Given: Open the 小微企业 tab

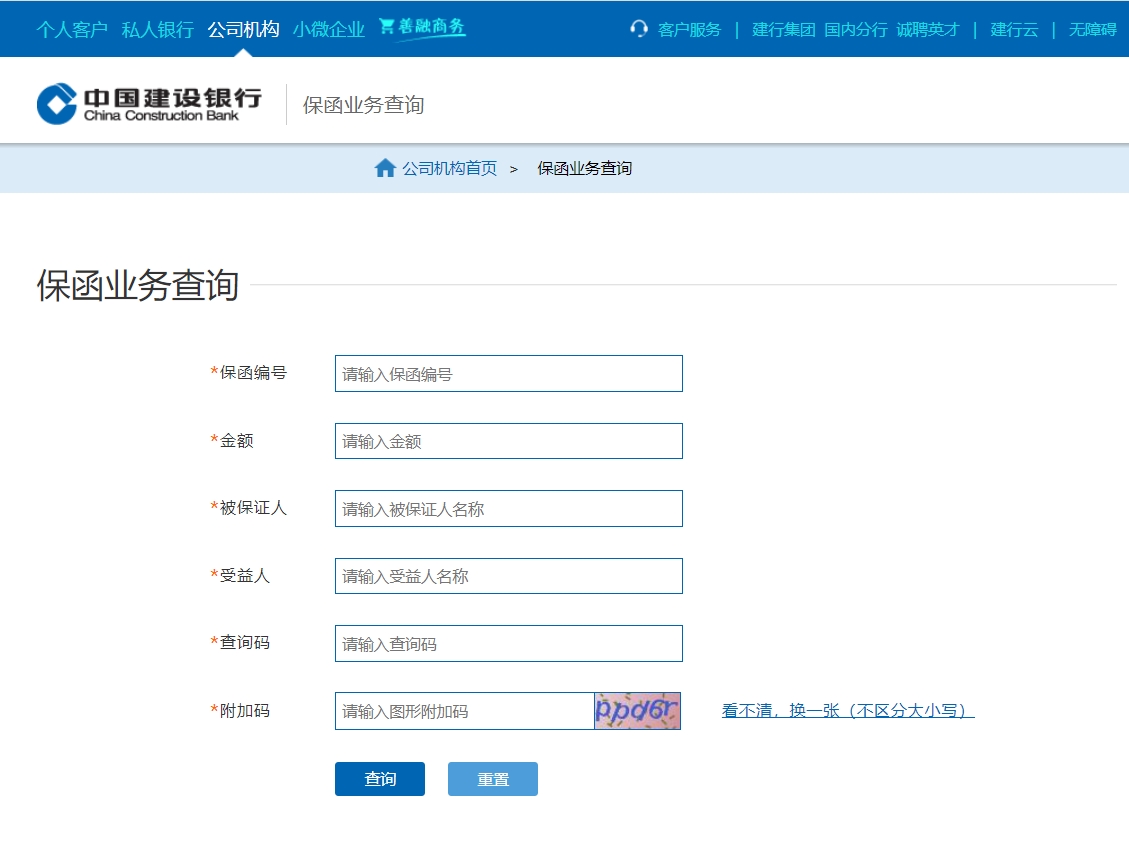Looking at the screenshot, I should coord(329,29).
